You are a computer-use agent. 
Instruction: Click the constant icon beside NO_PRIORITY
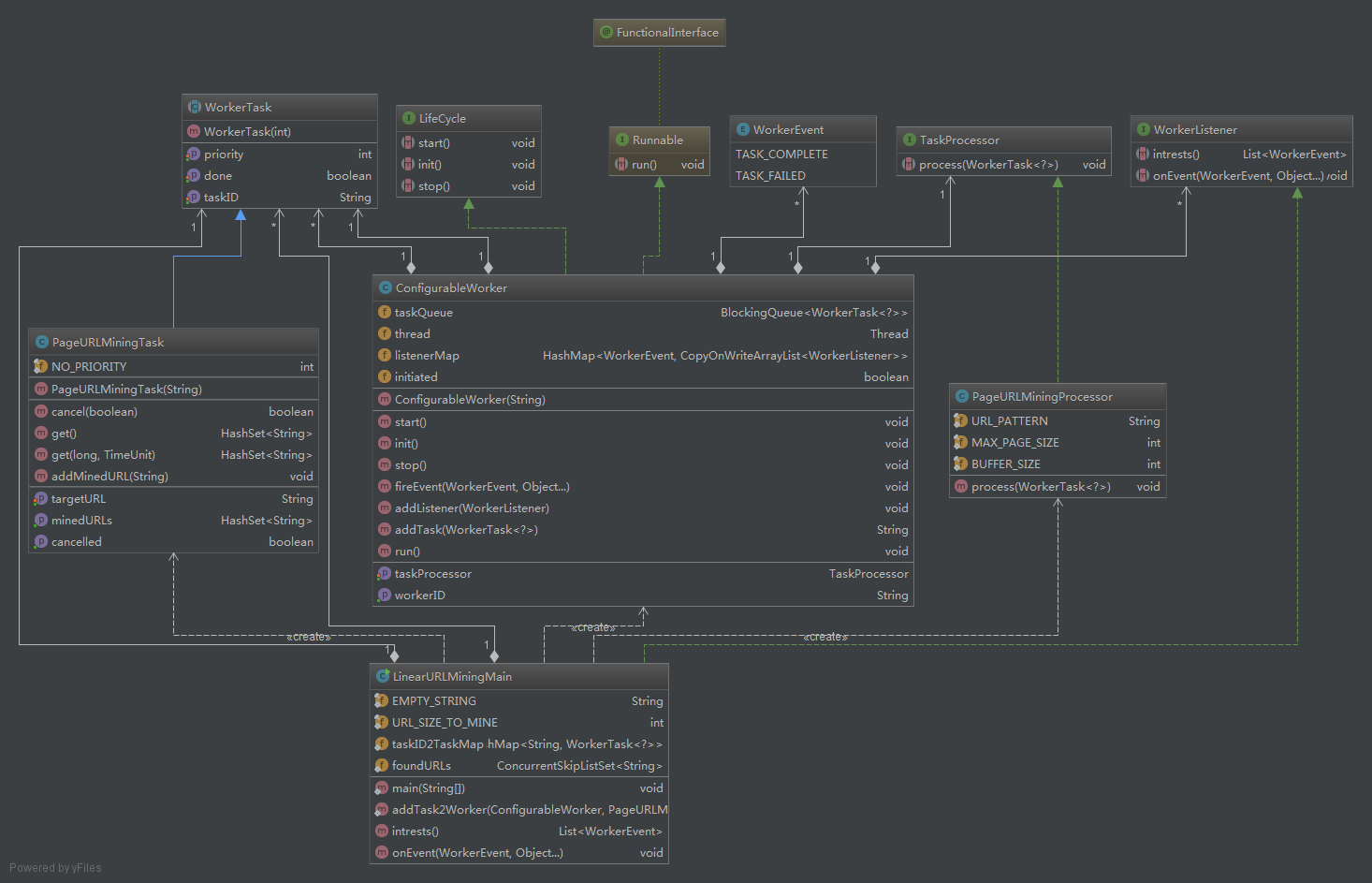point(41,366)
